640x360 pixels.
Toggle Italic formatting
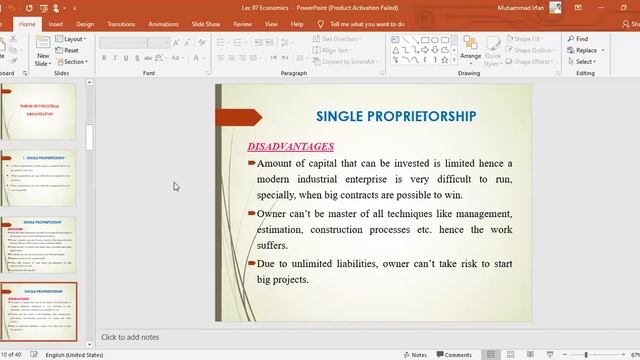coord(115,58)
